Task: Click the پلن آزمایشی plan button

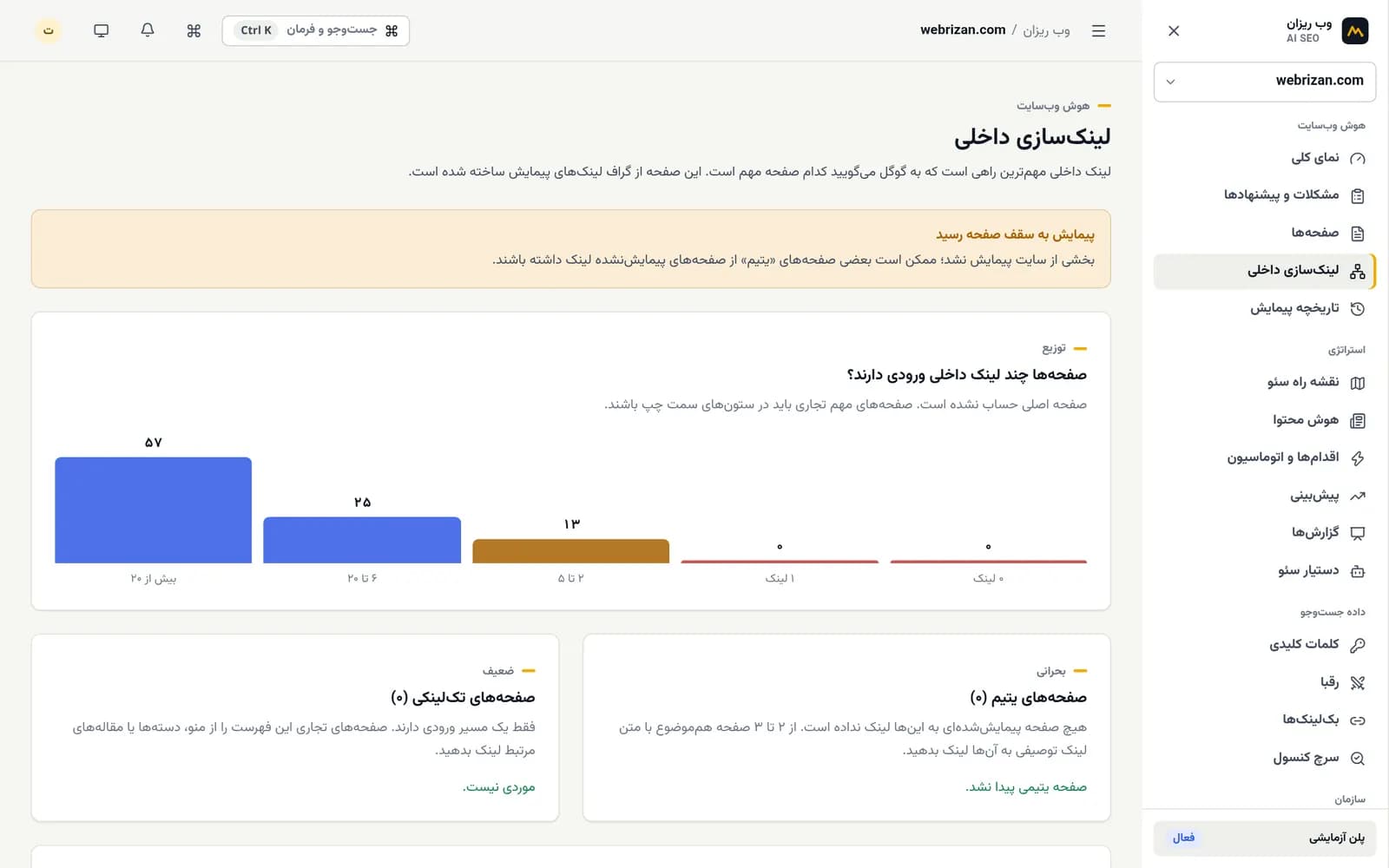Action: pyautogui.click(x=1265, y=838)
